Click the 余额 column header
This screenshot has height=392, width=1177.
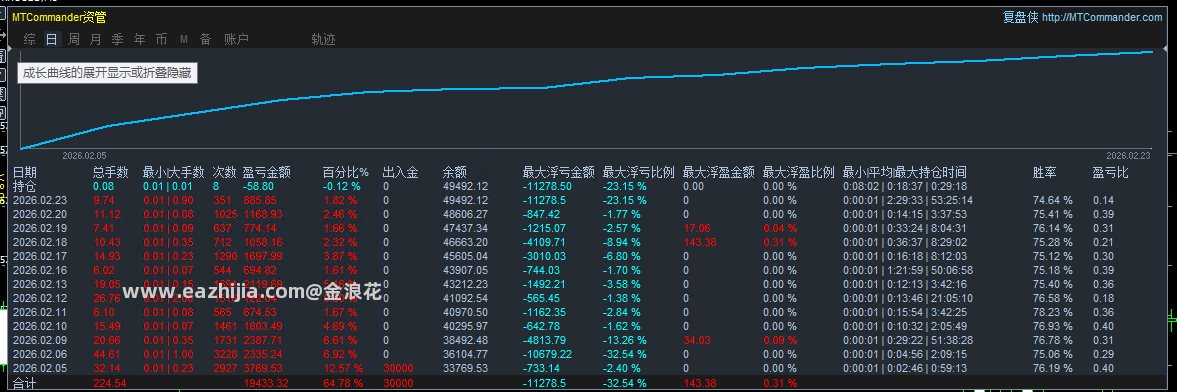(x=455, y=173)
